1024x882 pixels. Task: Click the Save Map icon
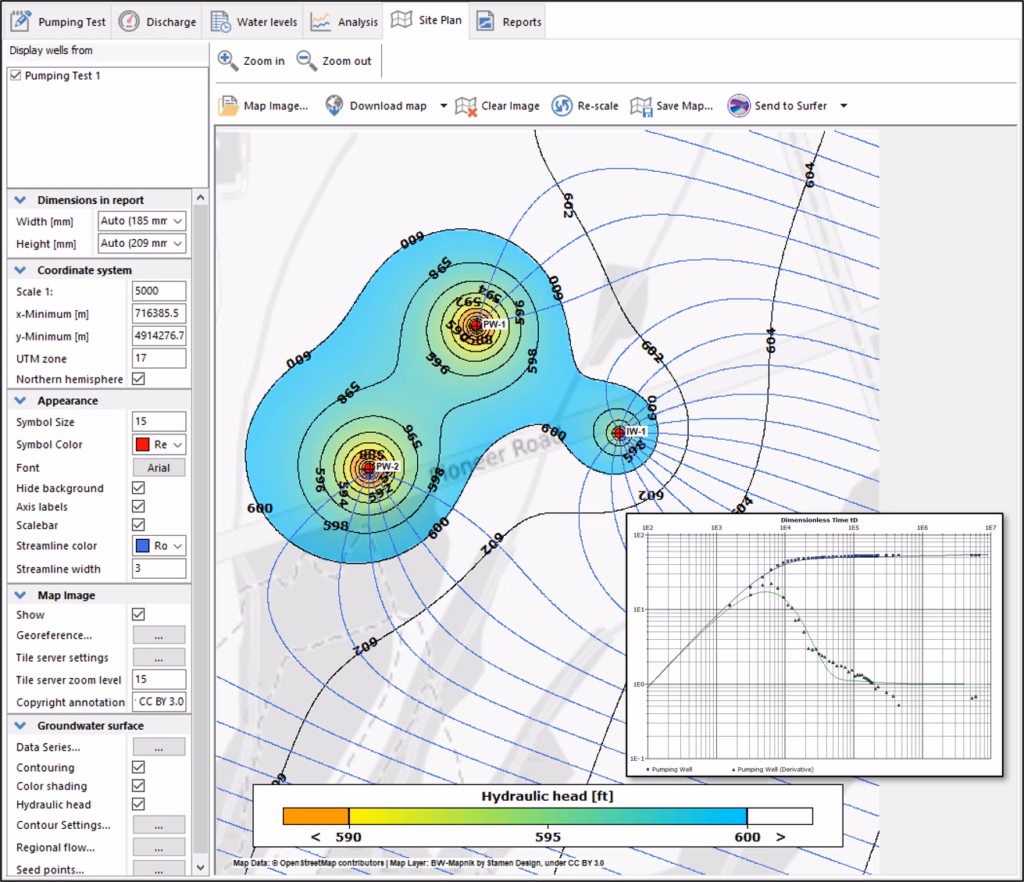tap(641, 106)
